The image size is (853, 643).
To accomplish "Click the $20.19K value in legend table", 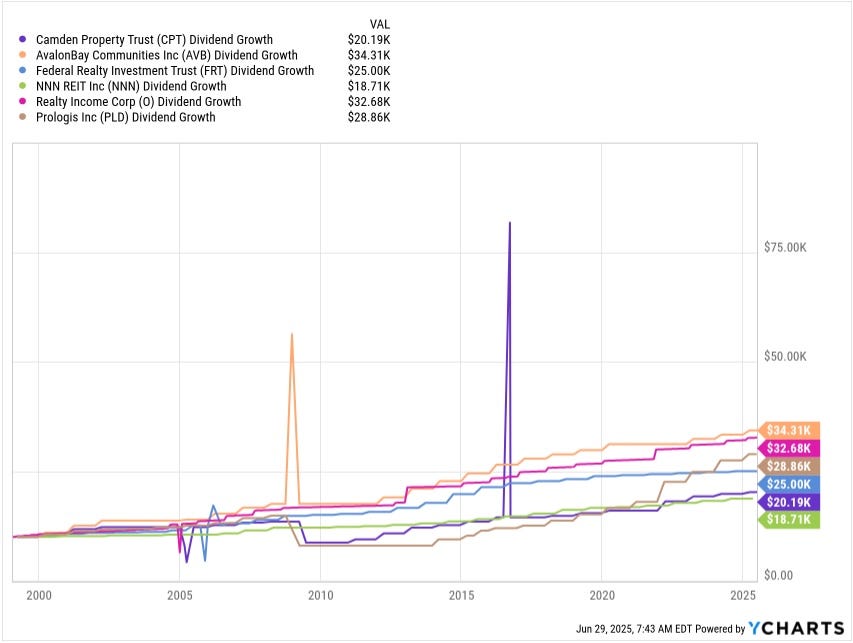I will tap(369, 40).
